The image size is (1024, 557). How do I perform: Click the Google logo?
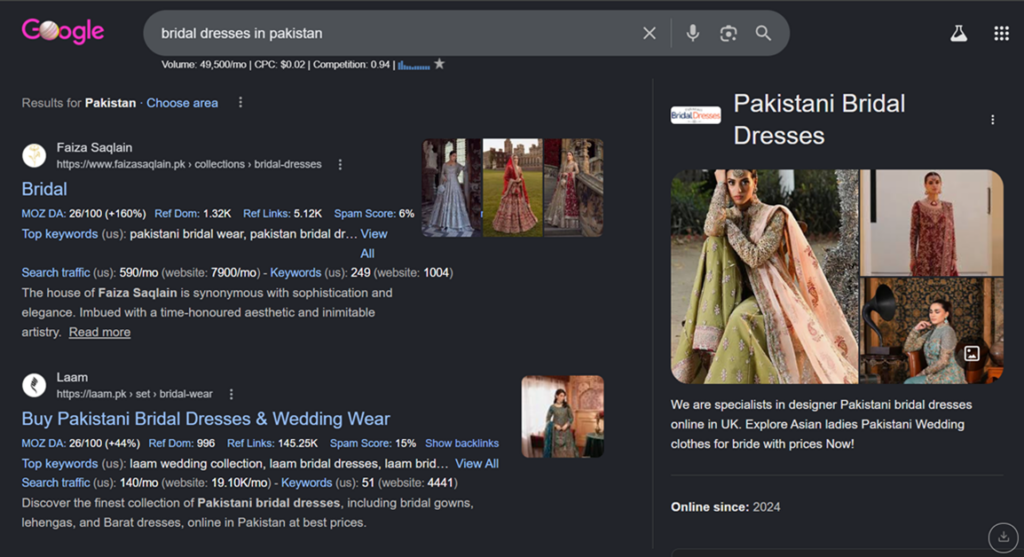click(63, 32)
